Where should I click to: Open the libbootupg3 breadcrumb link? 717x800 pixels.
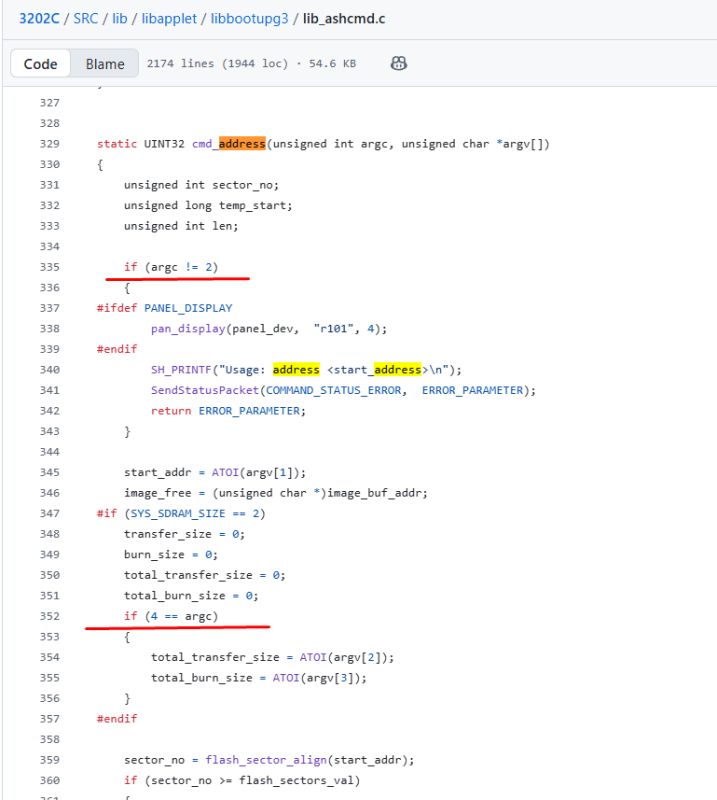pyautogui.click(x=250, y=19)
